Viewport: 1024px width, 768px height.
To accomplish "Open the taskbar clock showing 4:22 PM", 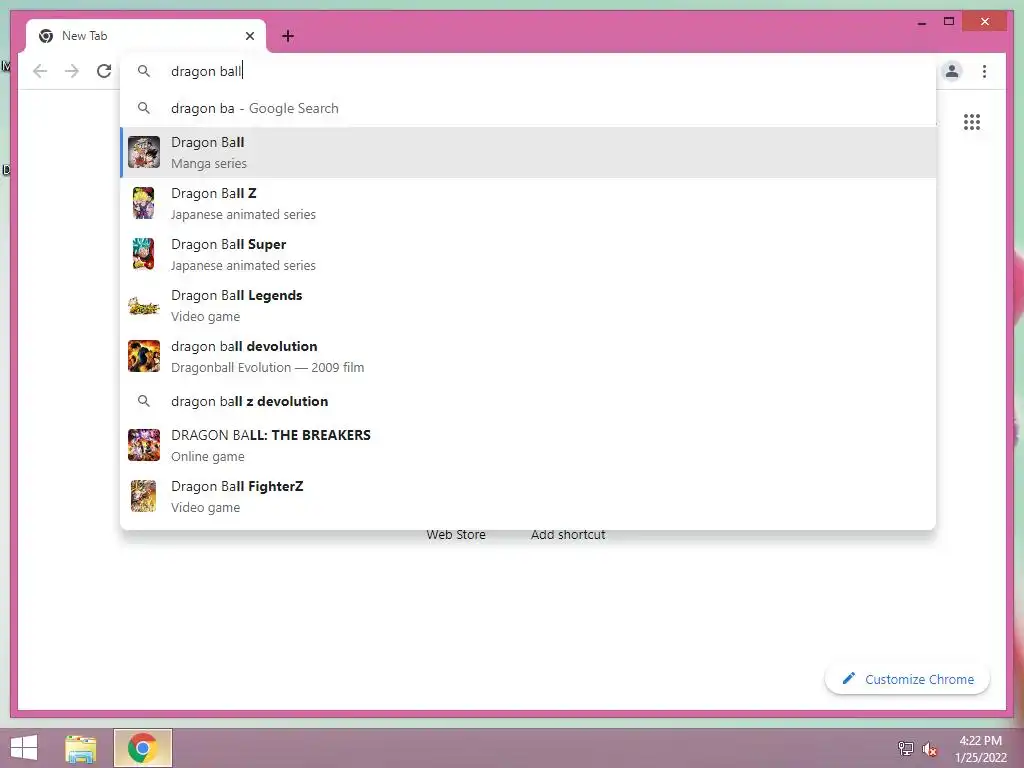I will tap(980, 749).
